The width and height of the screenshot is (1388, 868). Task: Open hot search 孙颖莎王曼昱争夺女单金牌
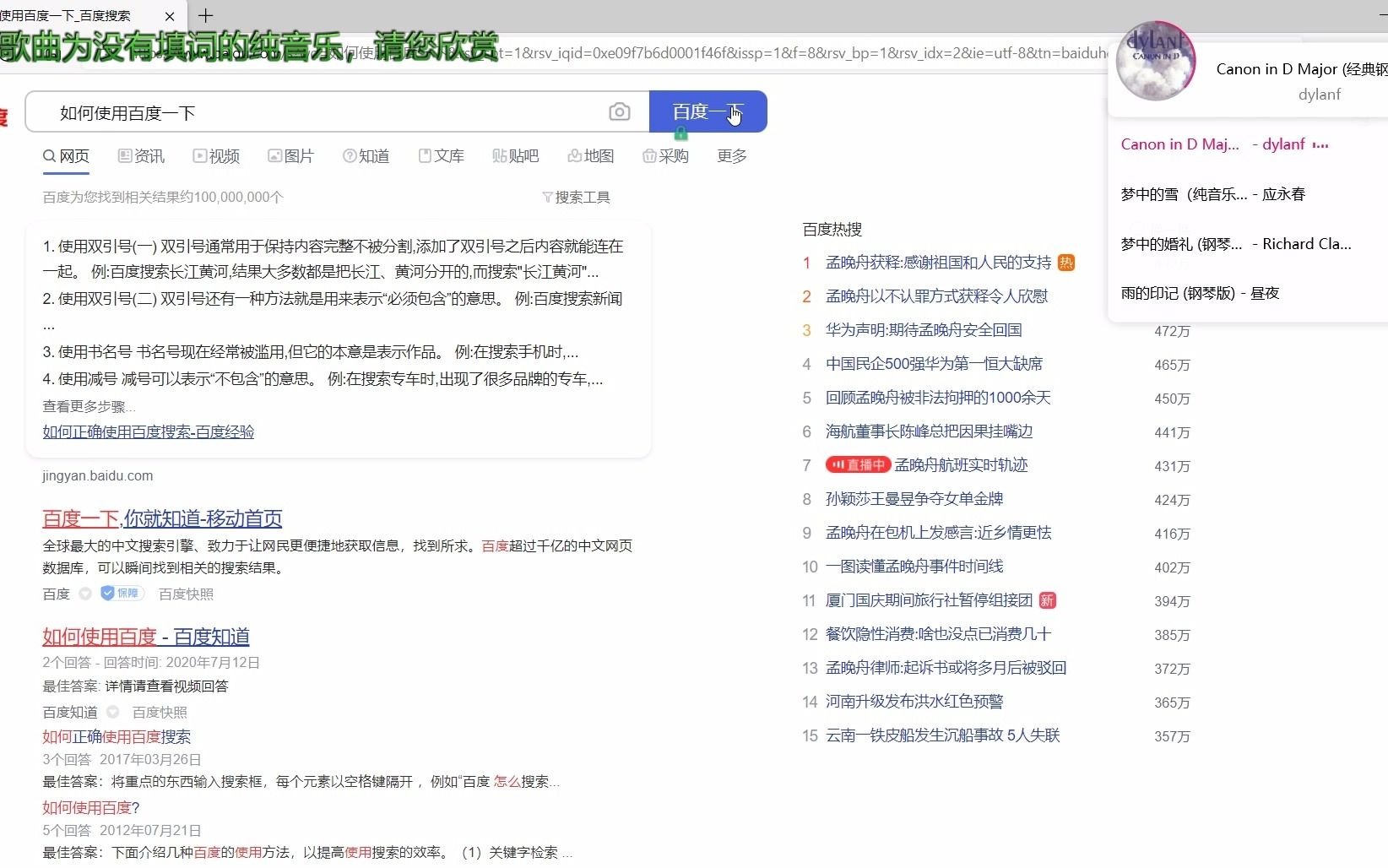[x=914, y=499]
